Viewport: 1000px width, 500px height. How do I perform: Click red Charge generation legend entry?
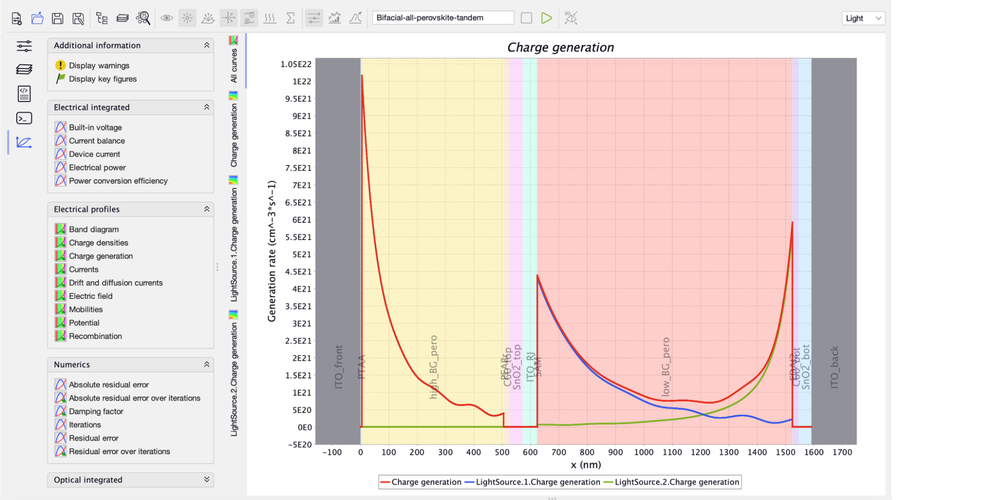pos(420,482)
